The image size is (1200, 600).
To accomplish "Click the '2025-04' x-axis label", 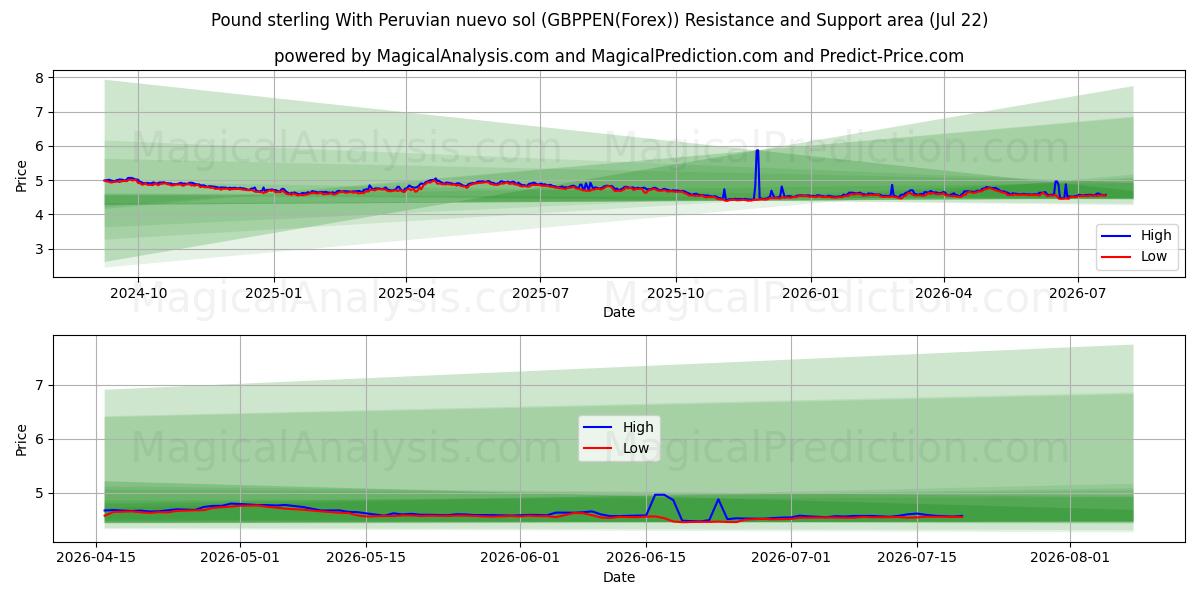I will pyautogui.click(x=406, y=294).
